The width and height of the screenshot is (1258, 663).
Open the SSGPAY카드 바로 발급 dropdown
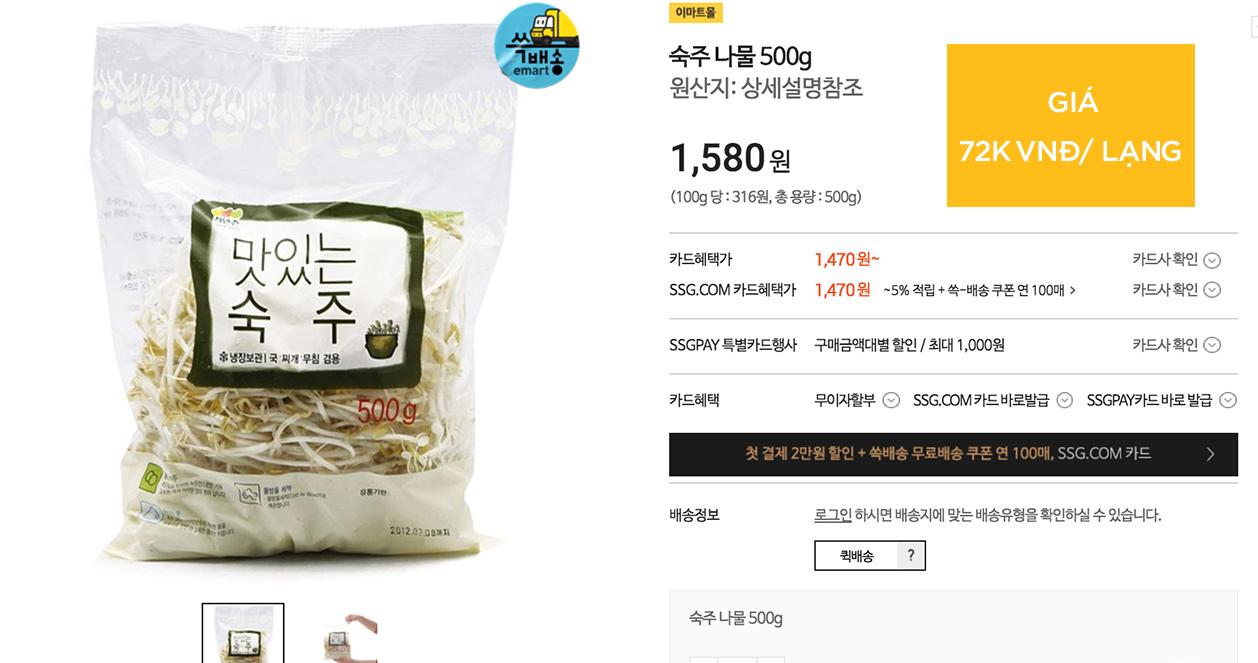pos(1162,400)
